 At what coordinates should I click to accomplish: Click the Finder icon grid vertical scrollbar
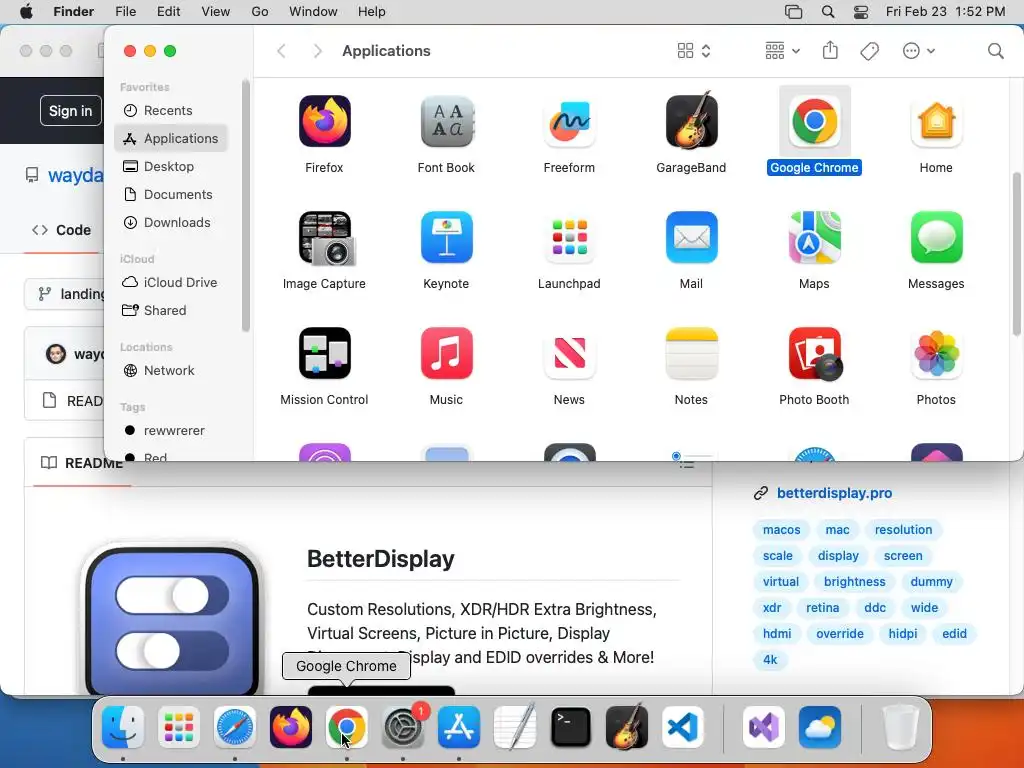pyautogui.click(x=1017, y=255)
